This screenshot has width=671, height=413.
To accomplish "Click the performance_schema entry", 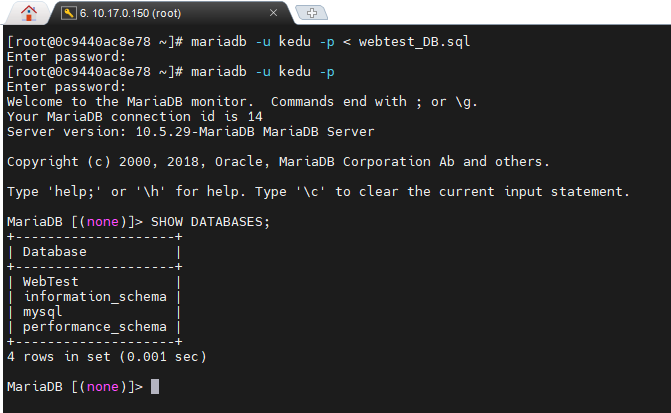I will point(95,327).
